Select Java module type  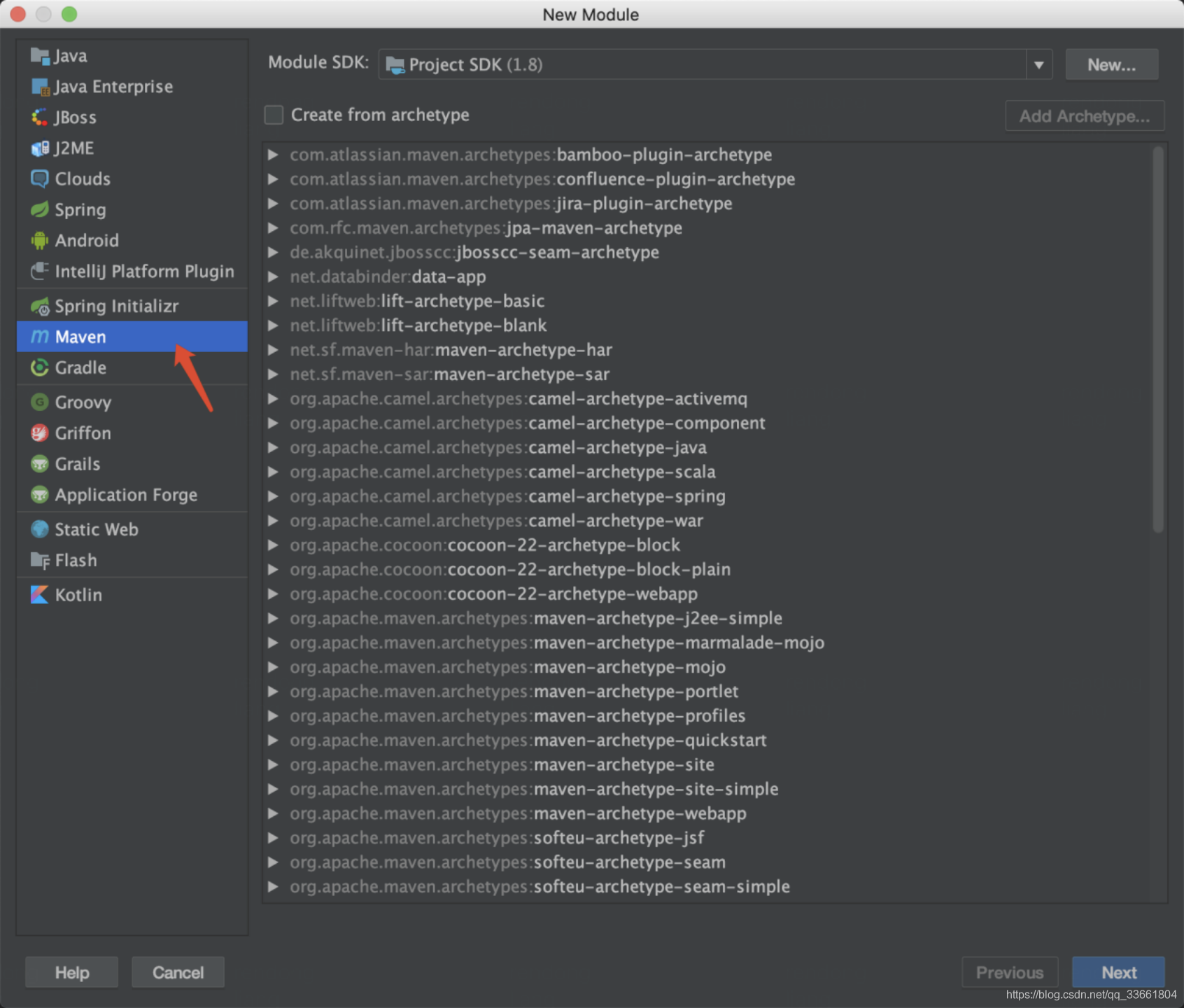[132, 56]
